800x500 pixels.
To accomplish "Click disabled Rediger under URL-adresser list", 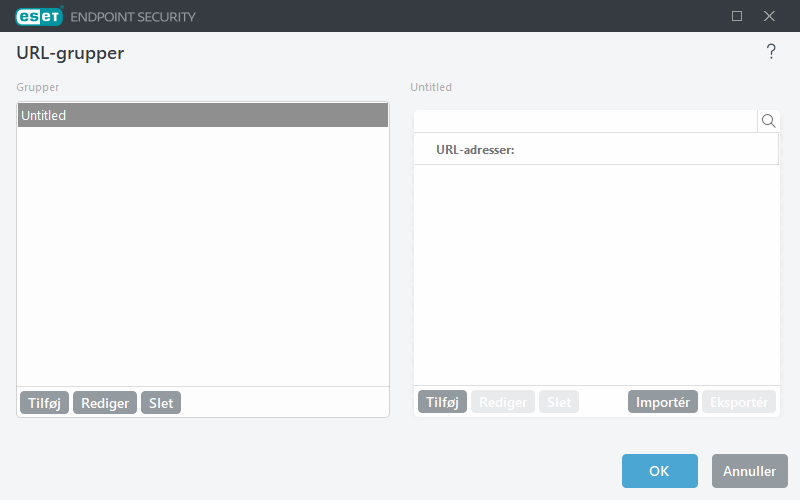I will click(503, 402).
